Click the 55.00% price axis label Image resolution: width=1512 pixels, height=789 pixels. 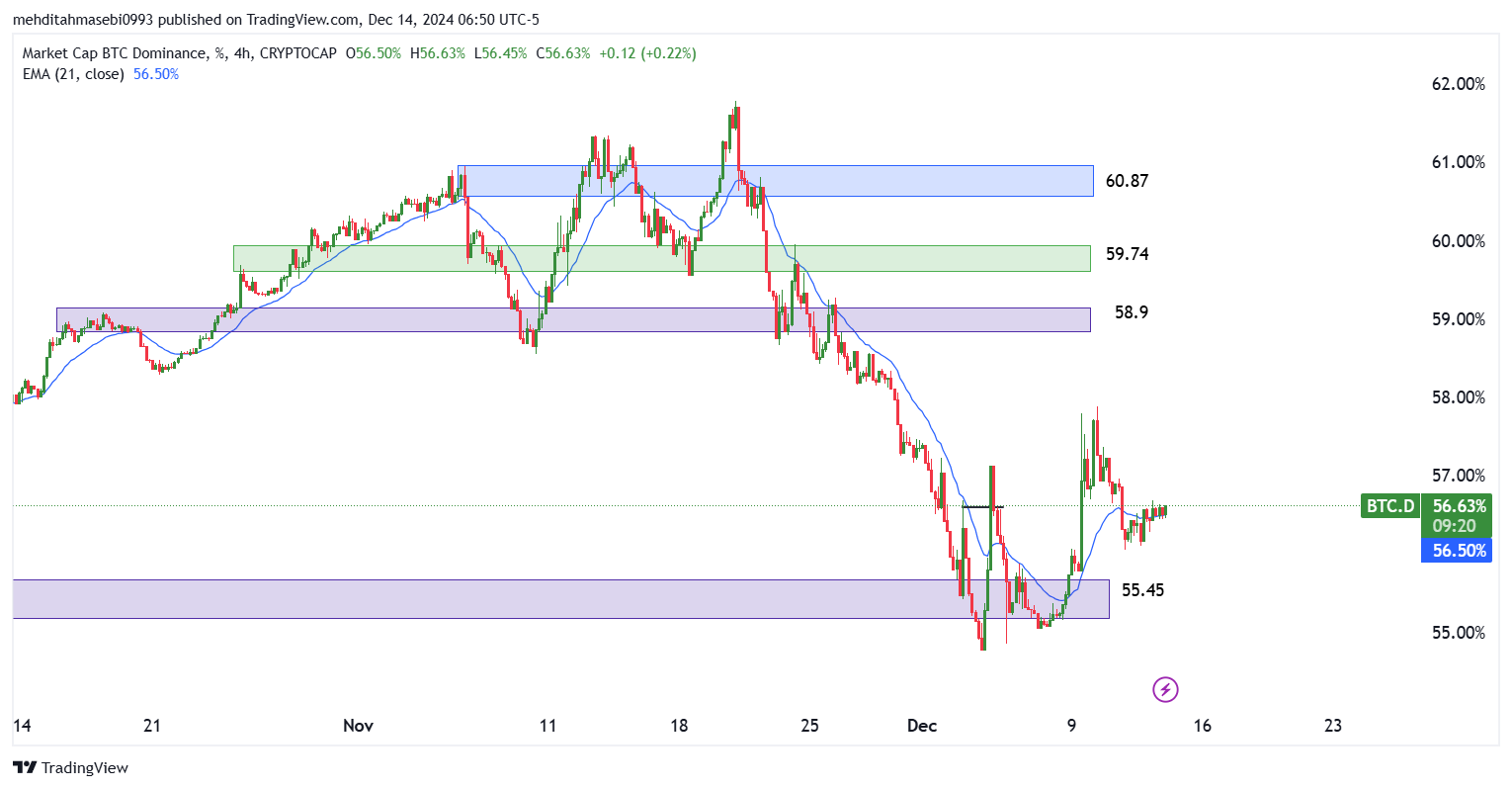pyautogui.click(x=1458, y=633)
